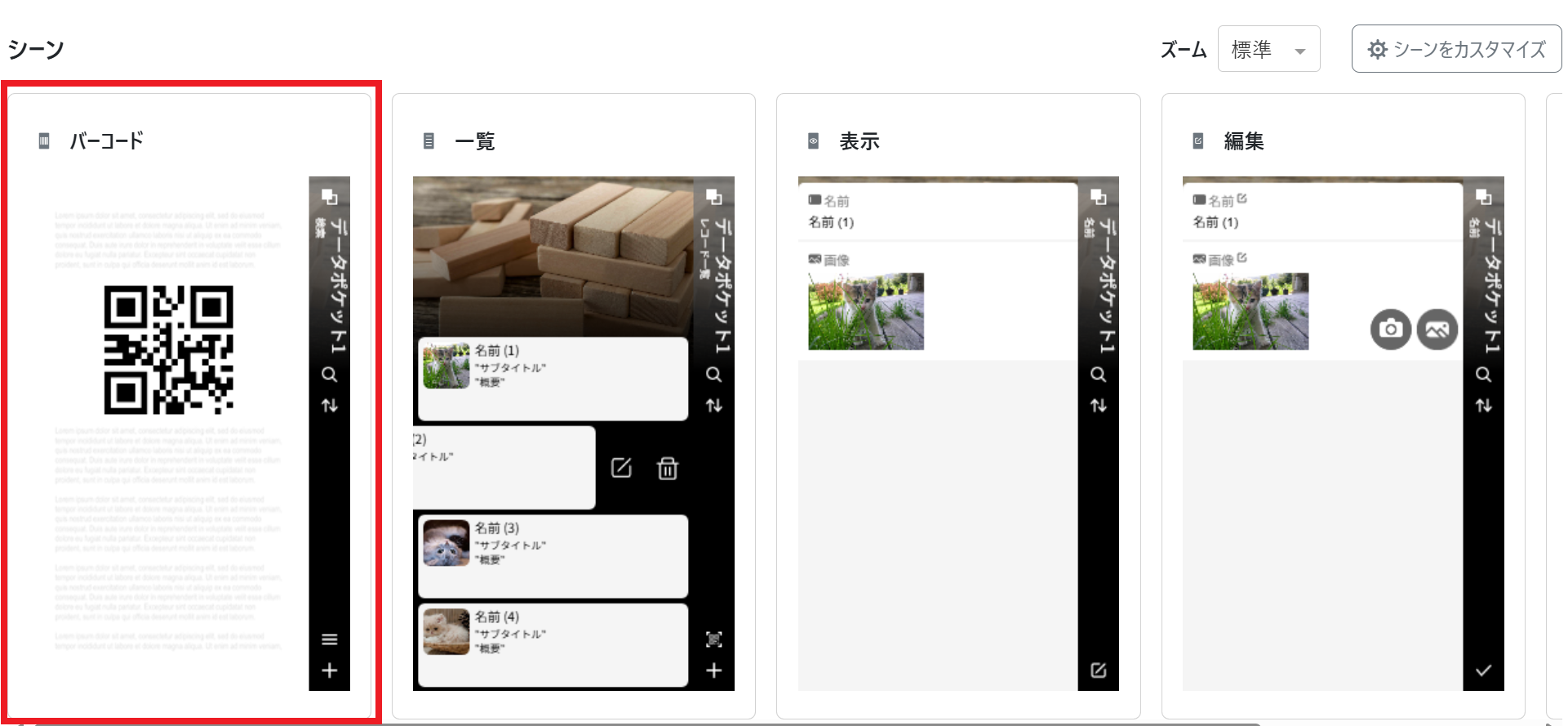Click the kitten image thumbnail in 表示 scene
The height and width of the screenshot is (726, 1568).
[866, 311]
